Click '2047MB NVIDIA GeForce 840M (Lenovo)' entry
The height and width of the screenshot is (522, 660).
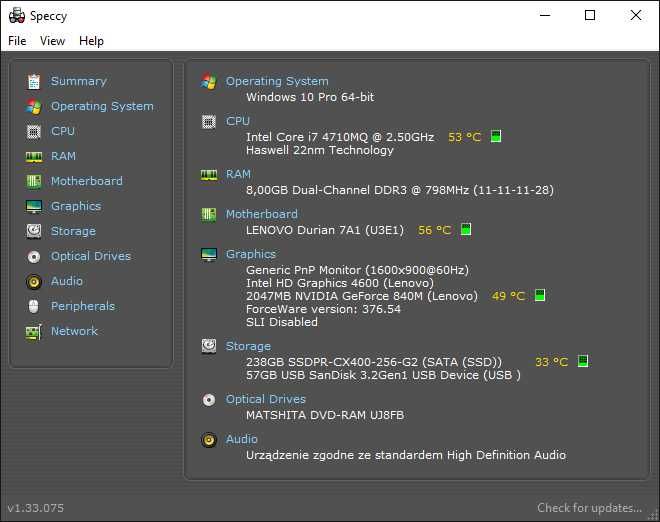pos(362,296)
